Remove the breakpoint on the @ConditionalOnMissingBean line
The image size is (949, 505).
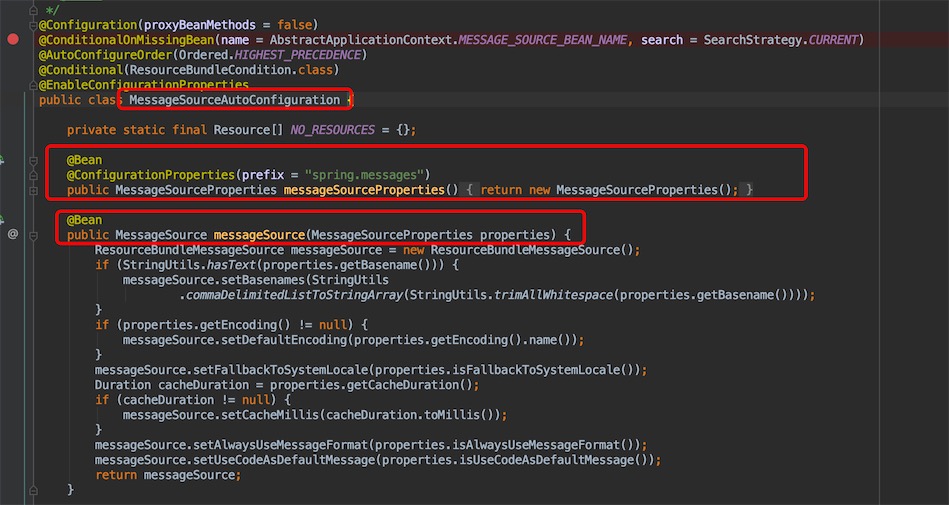[13, 40]
